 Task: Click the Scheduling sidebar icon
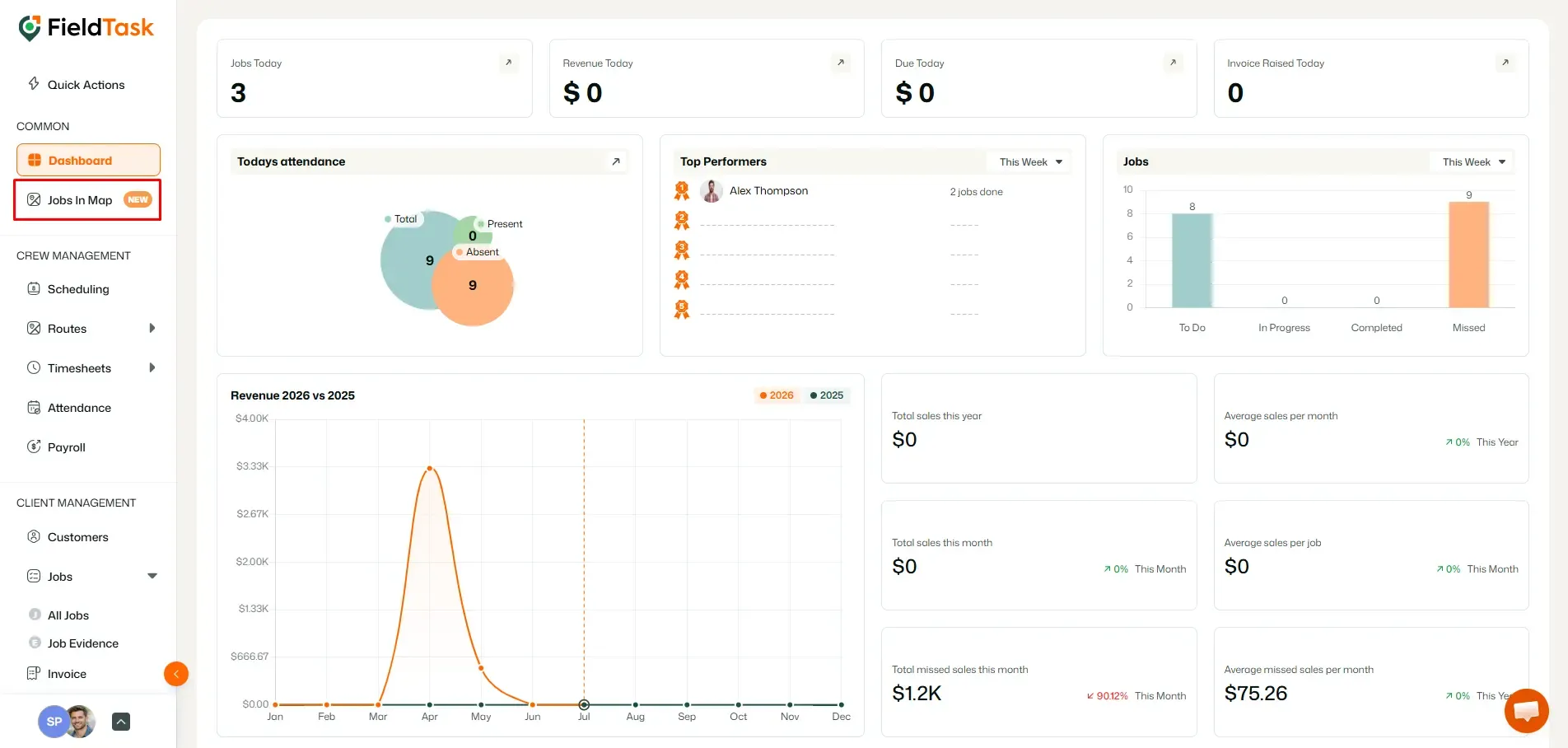pyautogui.click(x=34, y=288)
